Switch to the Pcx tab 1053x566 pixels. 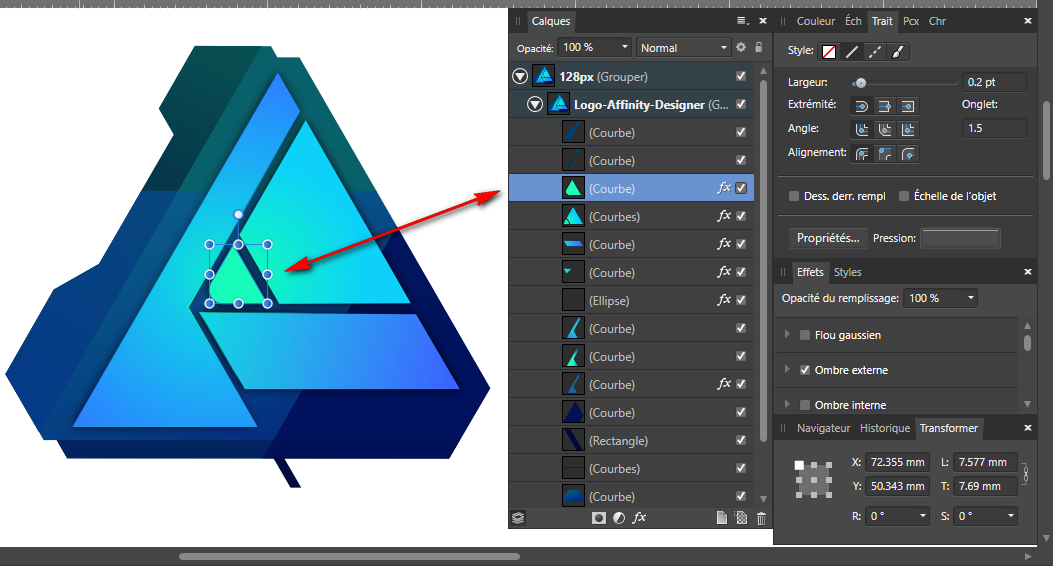[911, 21]
